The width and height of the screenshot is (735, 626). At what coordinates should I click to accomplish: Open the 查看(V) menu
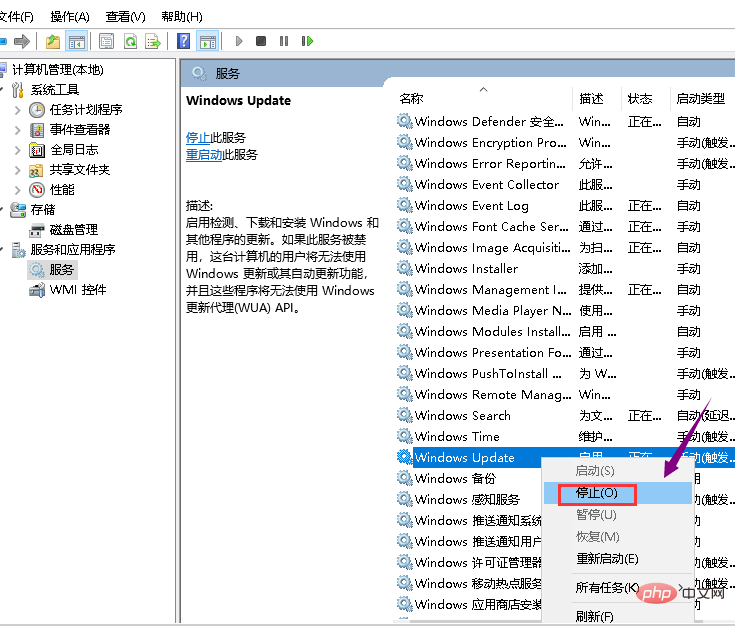(126, 17)
